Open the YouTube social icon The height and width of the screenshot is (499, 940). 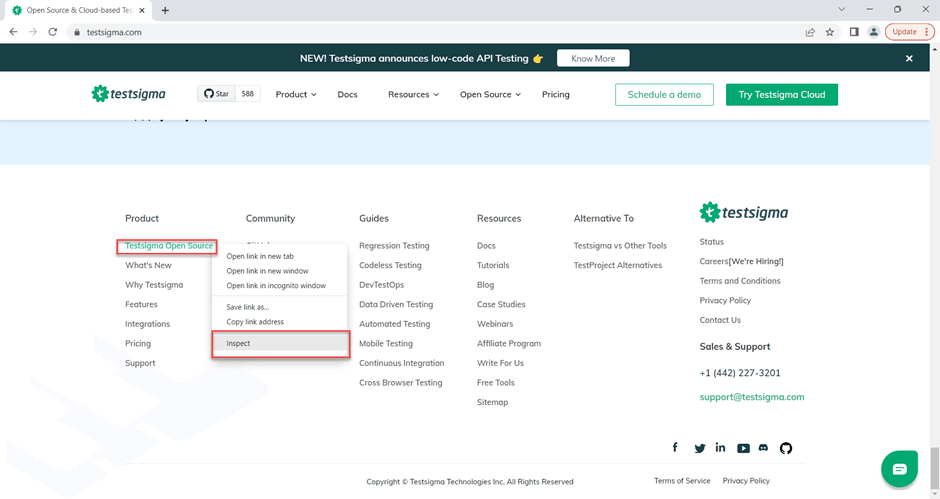pyautogui.click(x=743, y=448)
